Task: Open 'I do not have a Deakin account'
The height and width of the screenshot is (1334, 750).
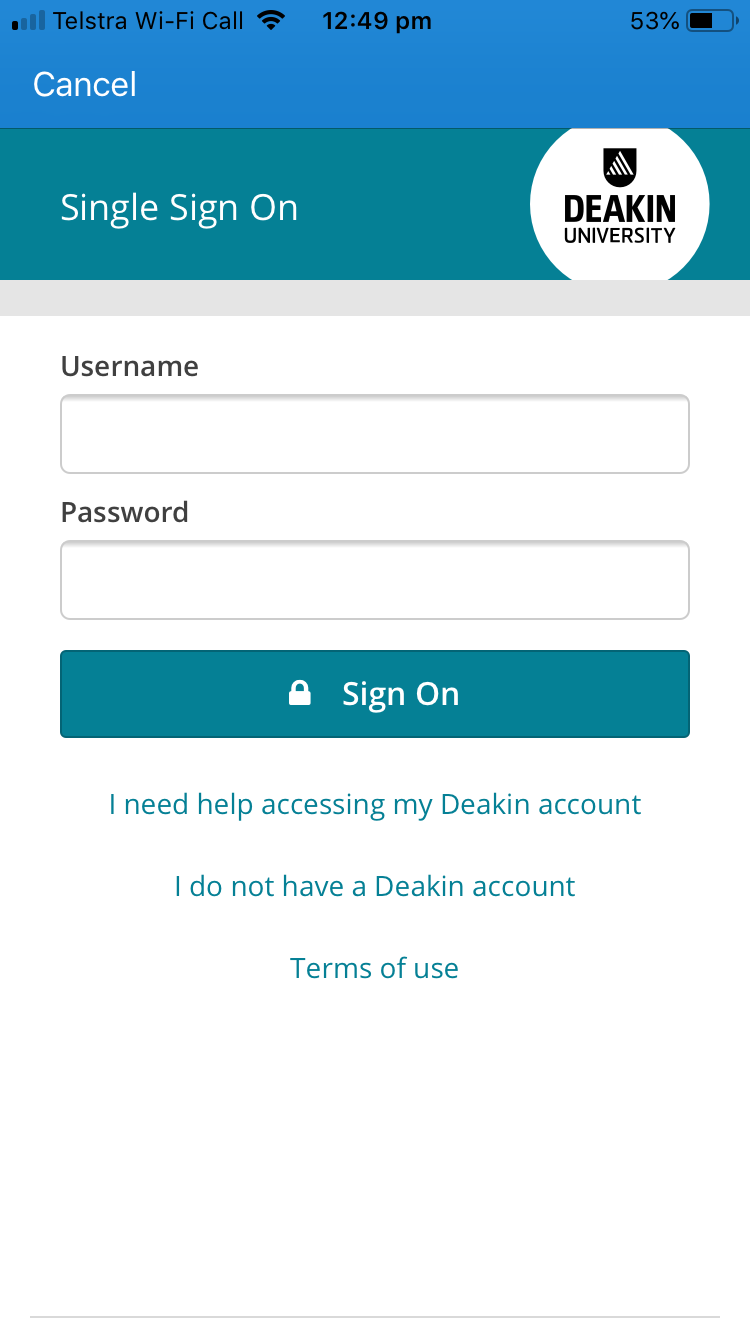Action: (375, 887)
